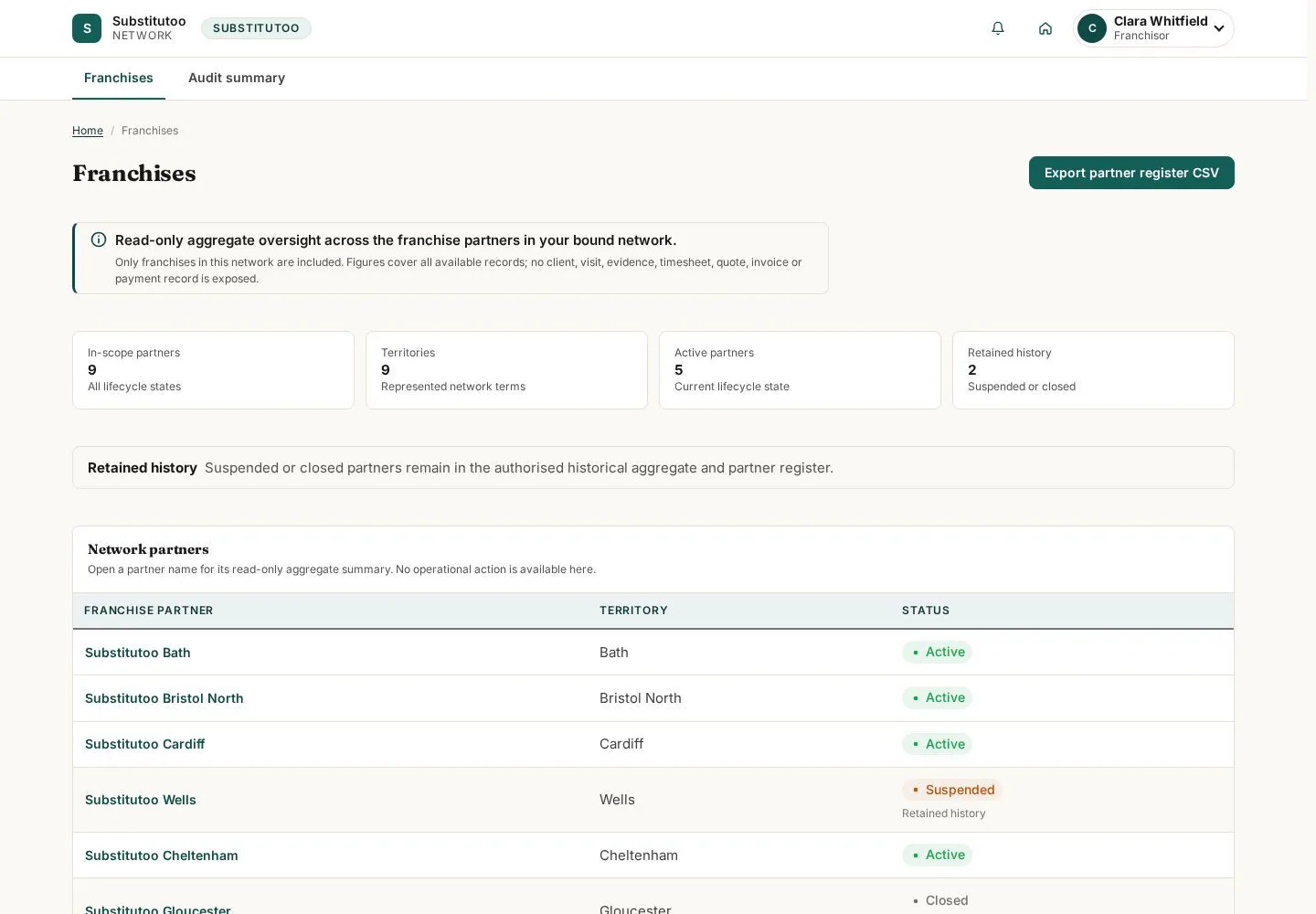Click the Closed status label
Image resolution: width=1316 pixels, height=914 pixels.
(939, 900)
